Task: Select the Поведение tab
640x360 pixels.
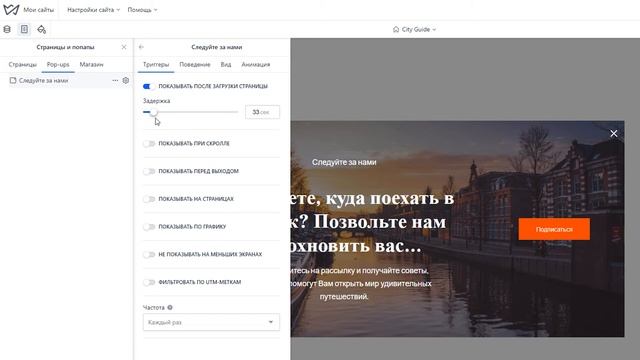Action: (195, 64)
